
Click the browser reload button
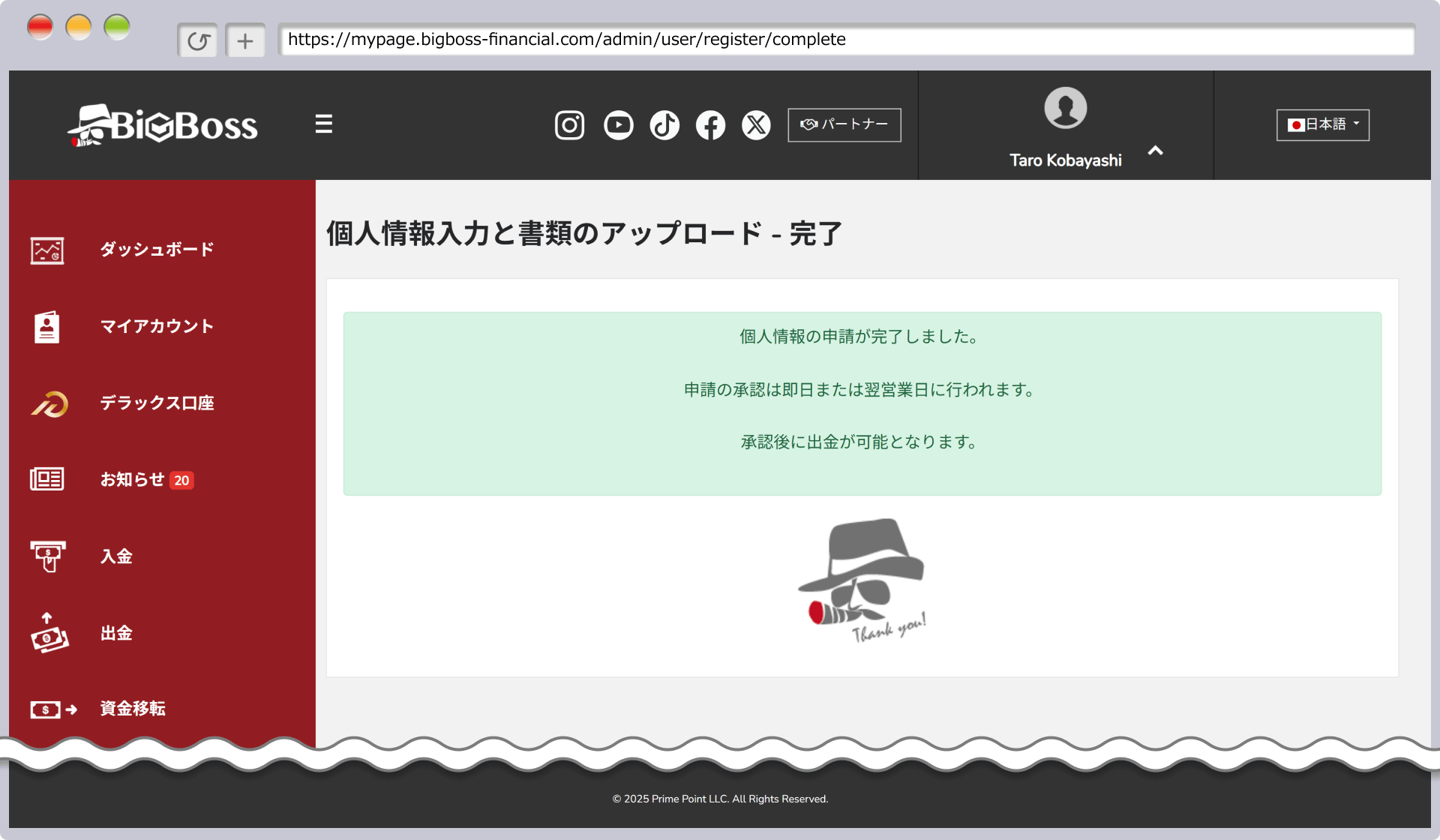[198, 40]
